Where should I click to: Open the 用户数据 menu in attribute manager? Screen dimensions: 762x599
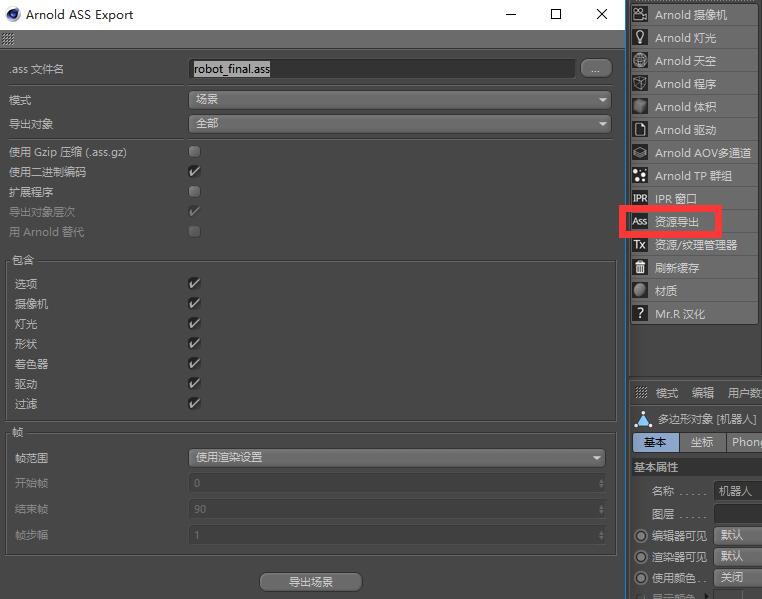pyautogui.click(x=745, y=393)
